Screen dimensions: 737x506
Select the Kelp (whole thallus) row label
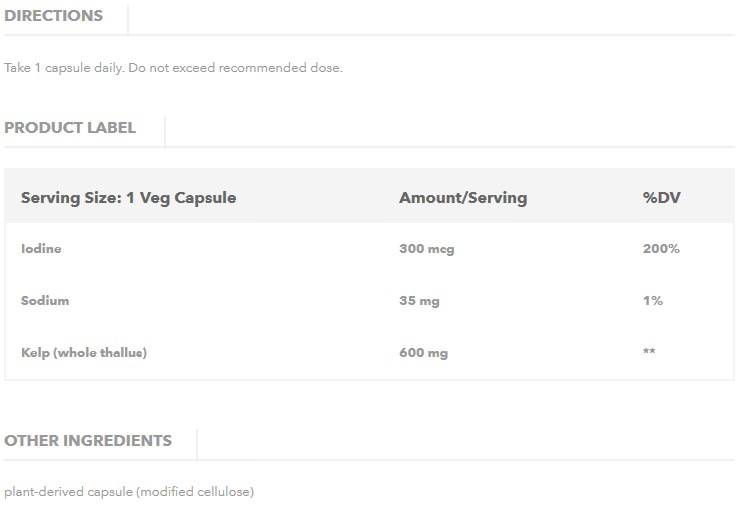click(84, 353)
